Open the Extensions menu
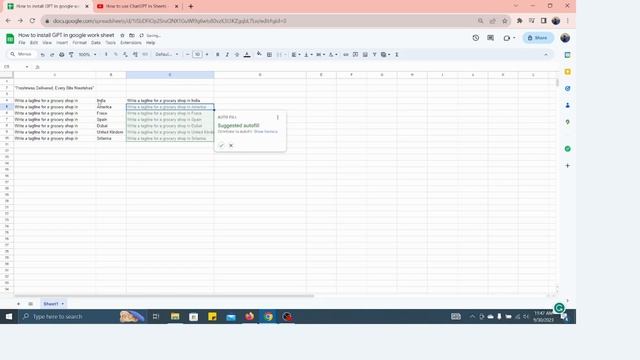Viewport: 640px width, 360px height. click(x=131, y=42)
